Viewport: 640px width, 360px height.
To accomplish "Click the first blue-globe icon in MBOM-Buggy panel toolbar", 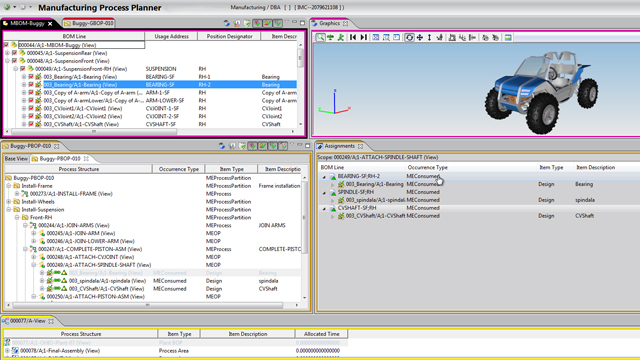I will tap(227, 23).
